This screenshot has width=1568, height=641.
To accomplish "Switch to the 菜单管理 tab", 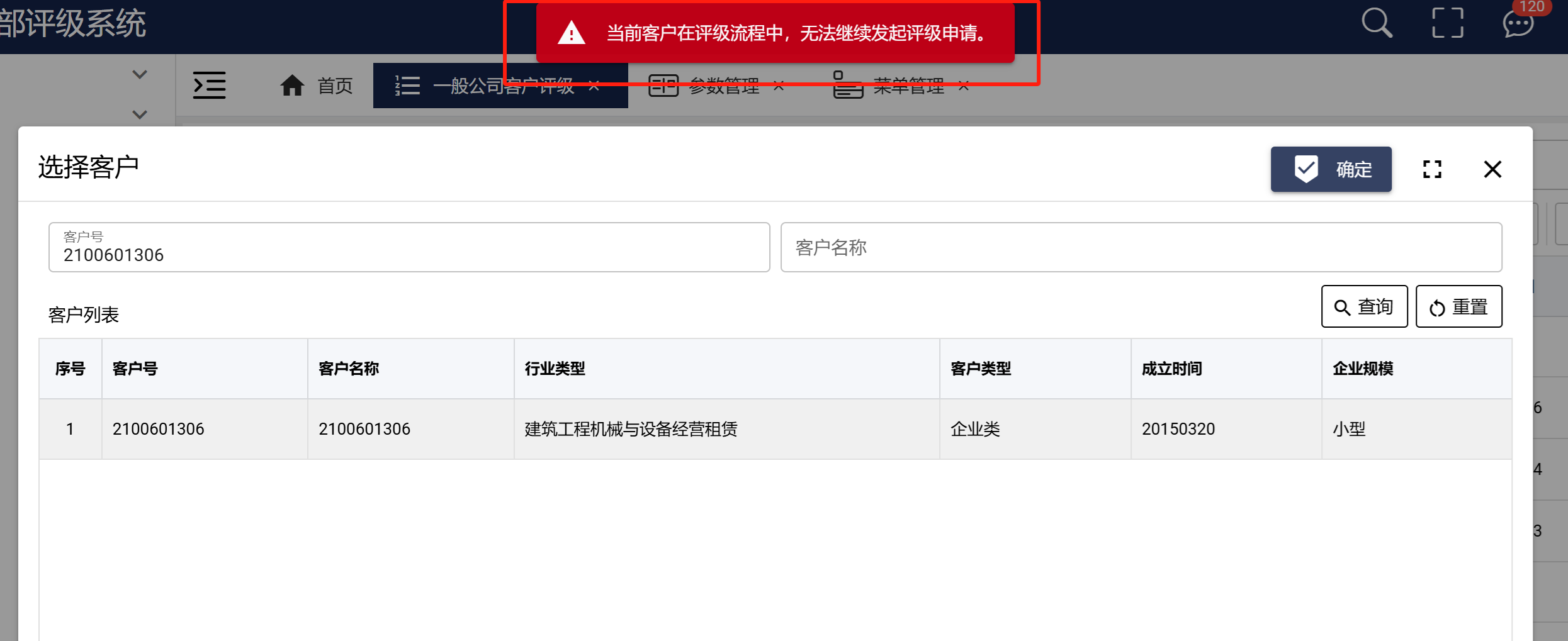I will click(x=907, y=87).
